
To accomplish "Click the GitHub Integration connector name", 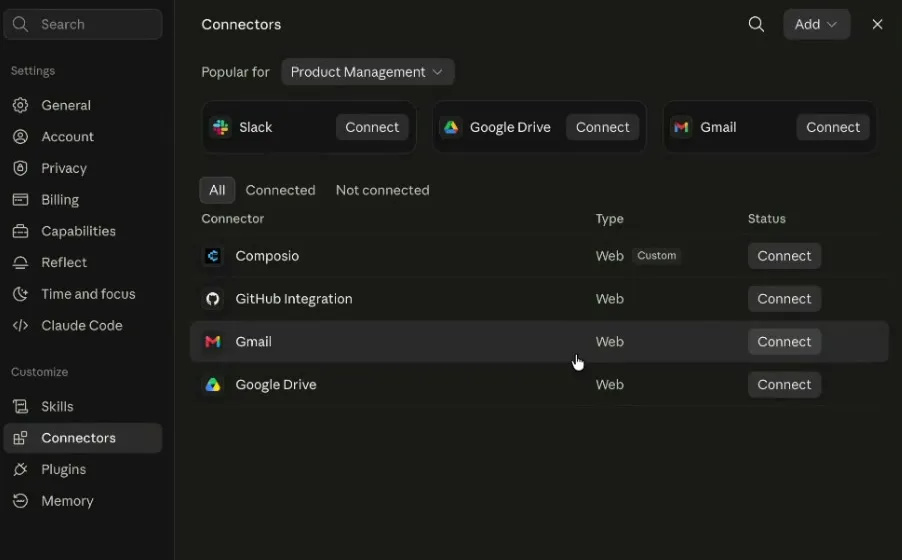I will coord(293,299).
